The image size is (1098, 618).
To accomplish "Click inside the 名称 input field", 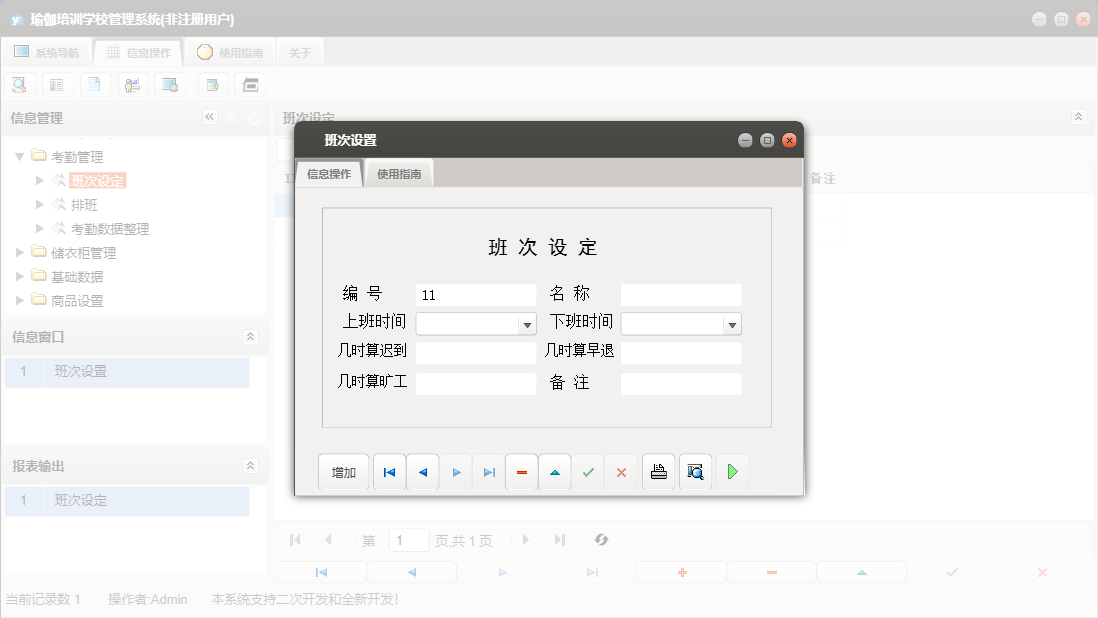I will click(x=680, y=294).
